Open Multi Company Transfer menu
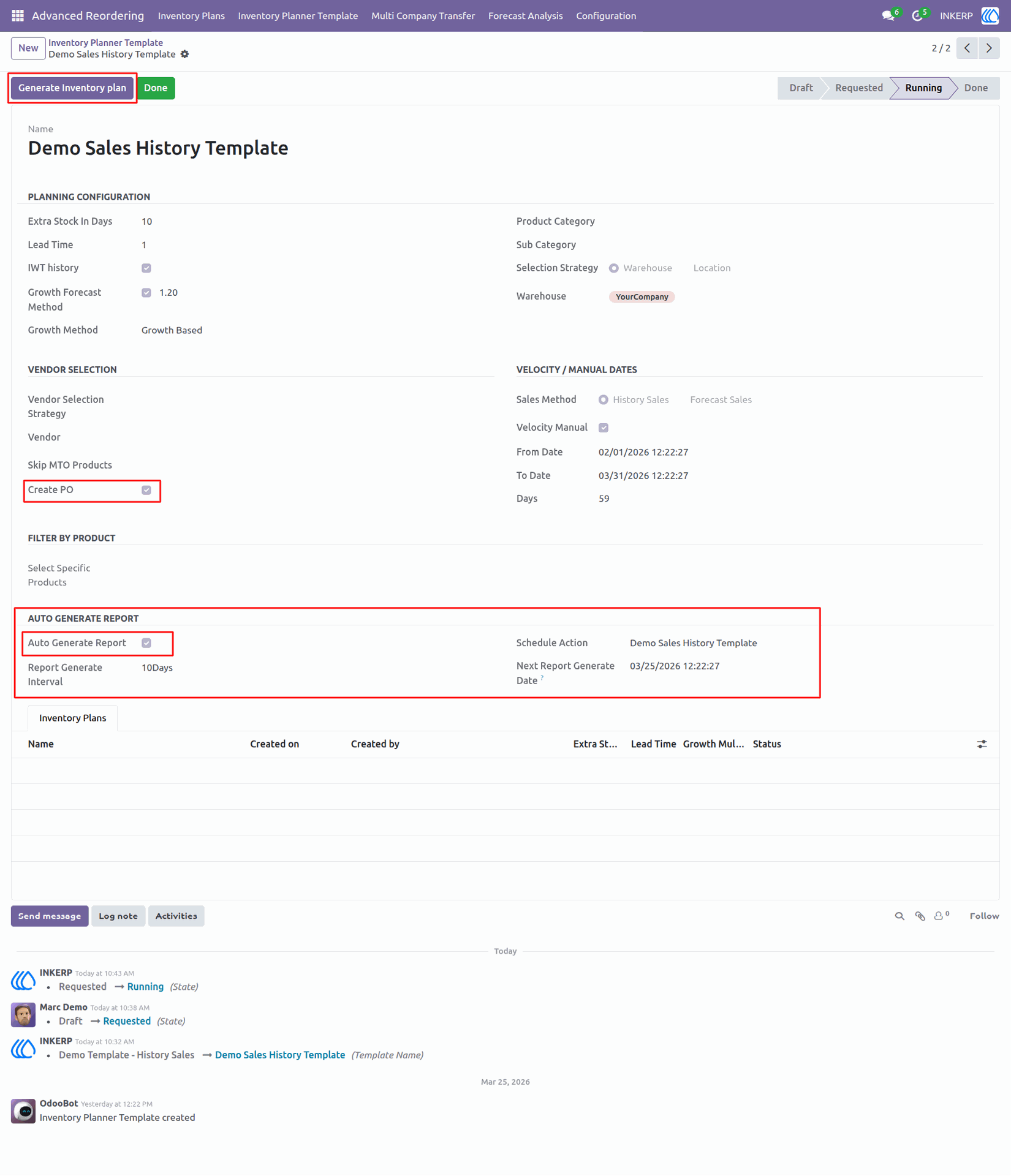The height and width of the screenshot is (1176, 1011). pyautogui.click(x=423, y=16)
